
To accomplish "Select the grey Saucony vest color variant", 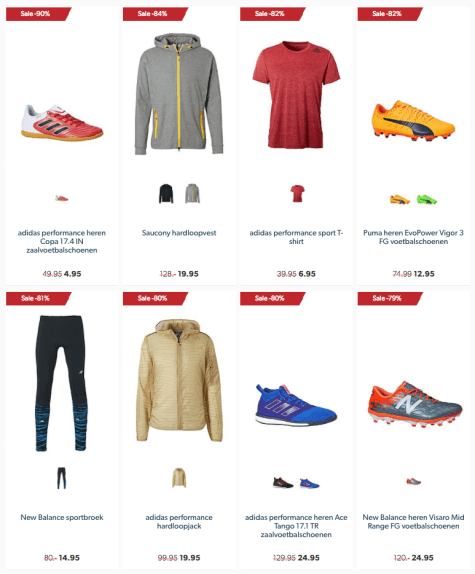I will coord(192,193).
